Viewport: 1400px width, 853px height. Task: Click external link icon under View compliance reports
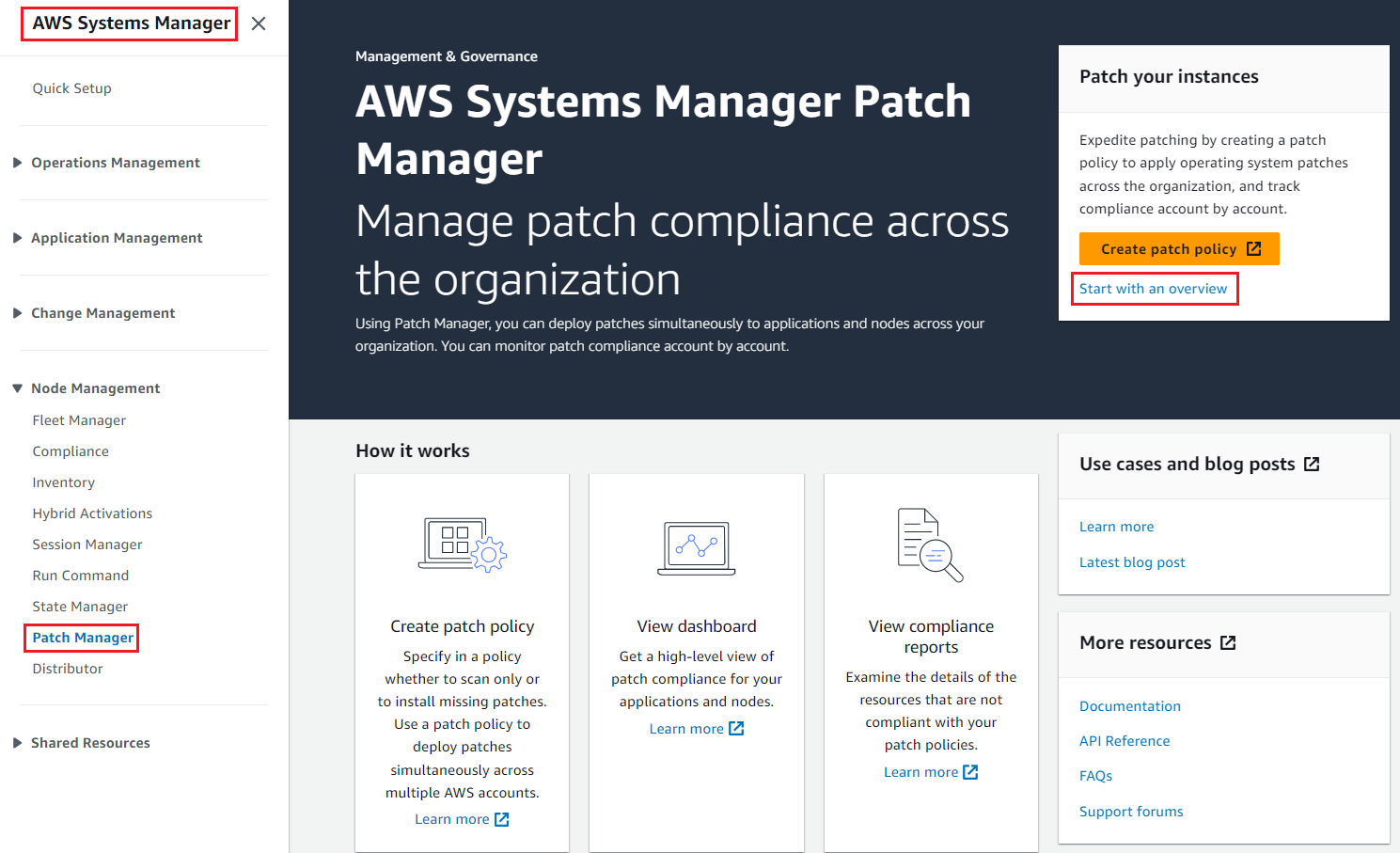970,772
